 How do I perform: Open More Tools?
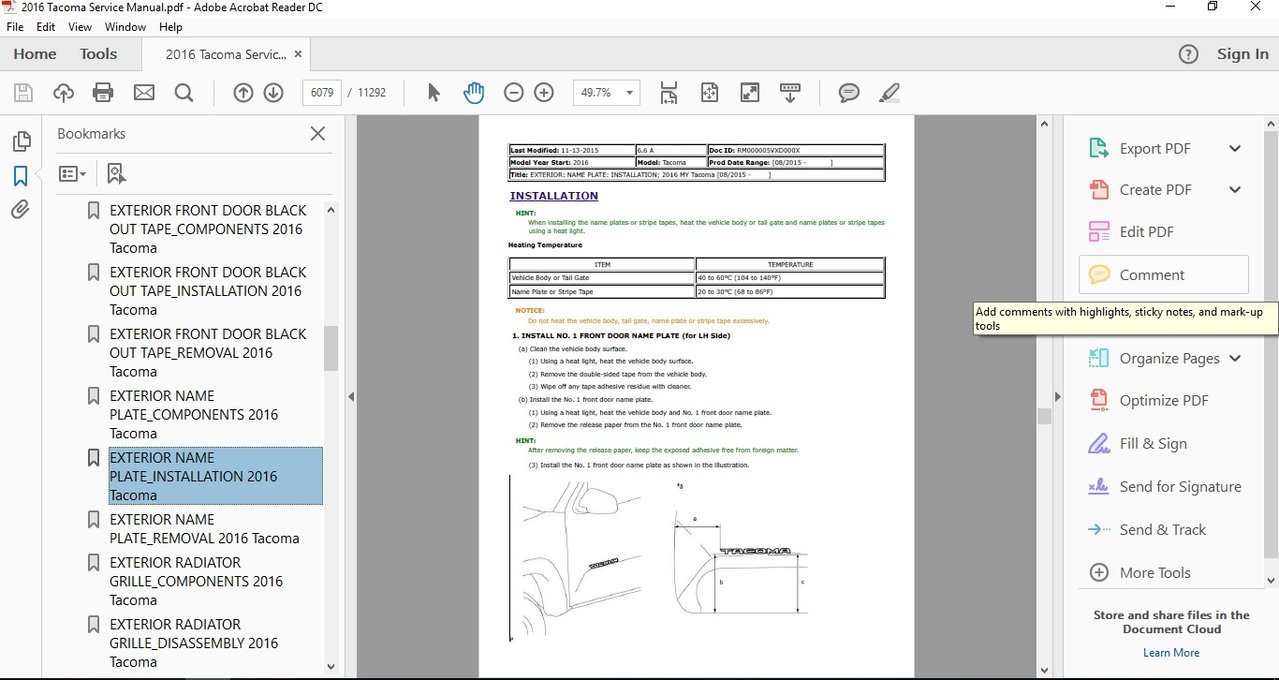[x=1155, y=573]
